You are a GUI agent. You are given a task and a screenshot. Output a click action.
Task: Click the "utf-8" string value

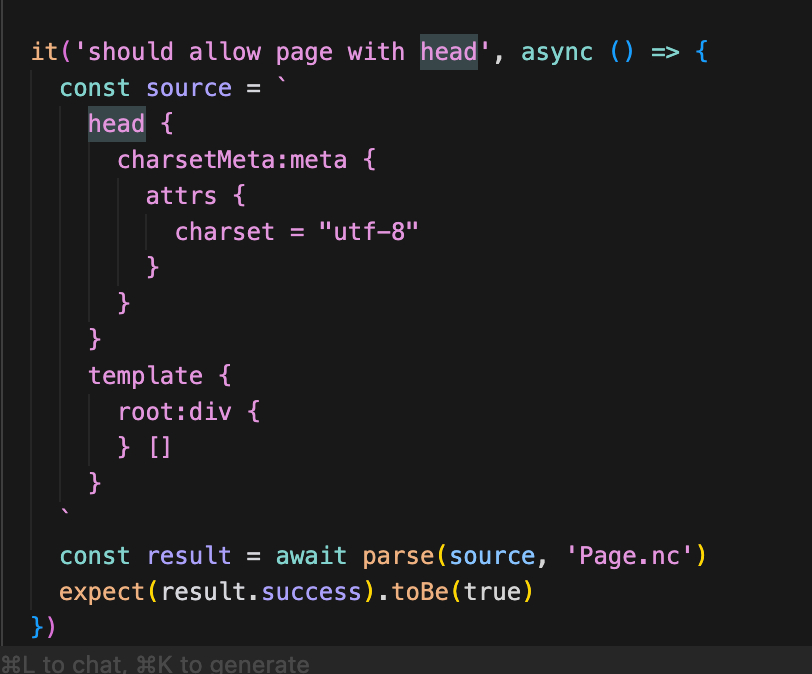pos(368,232)
